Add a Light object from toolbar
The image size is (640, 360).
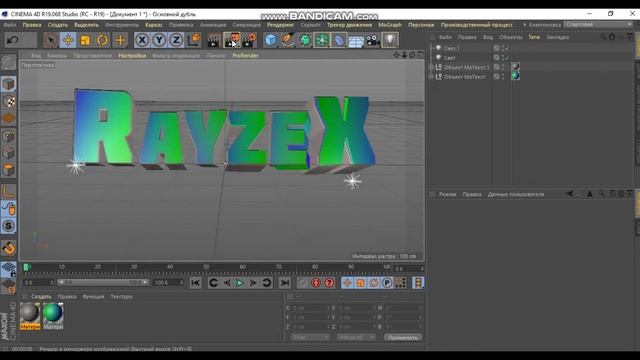(x=390, y=40)
